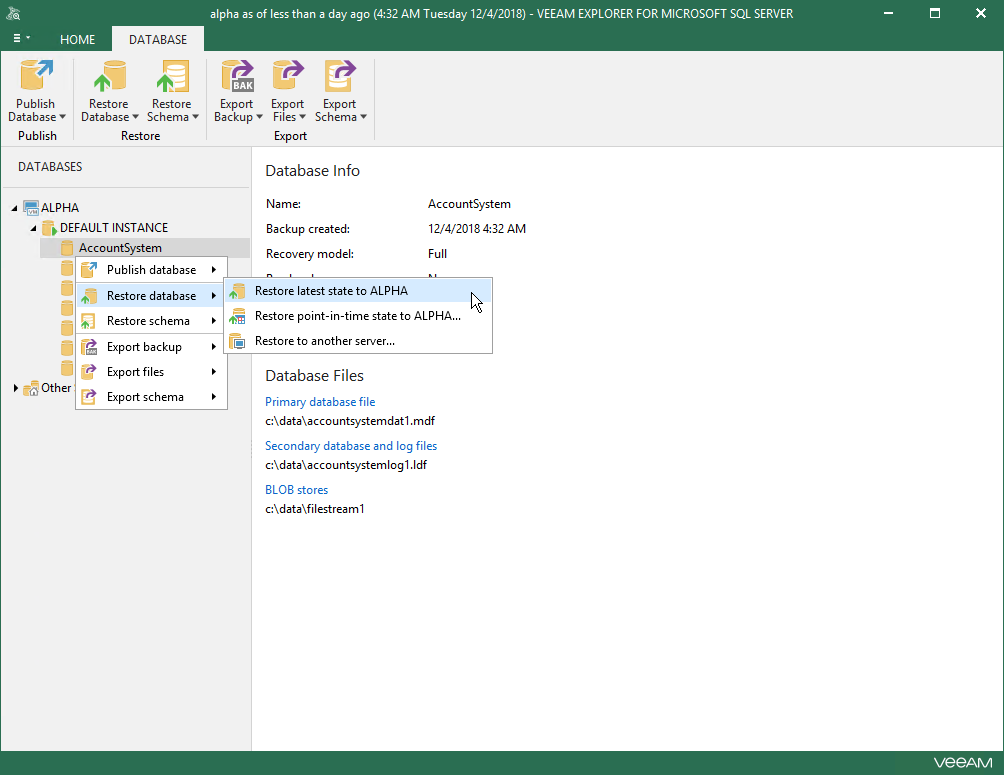Viewport: 1004px width, 775px height.
Task: Select Restore latest state to ALPHA
Action: coord(358,291)
